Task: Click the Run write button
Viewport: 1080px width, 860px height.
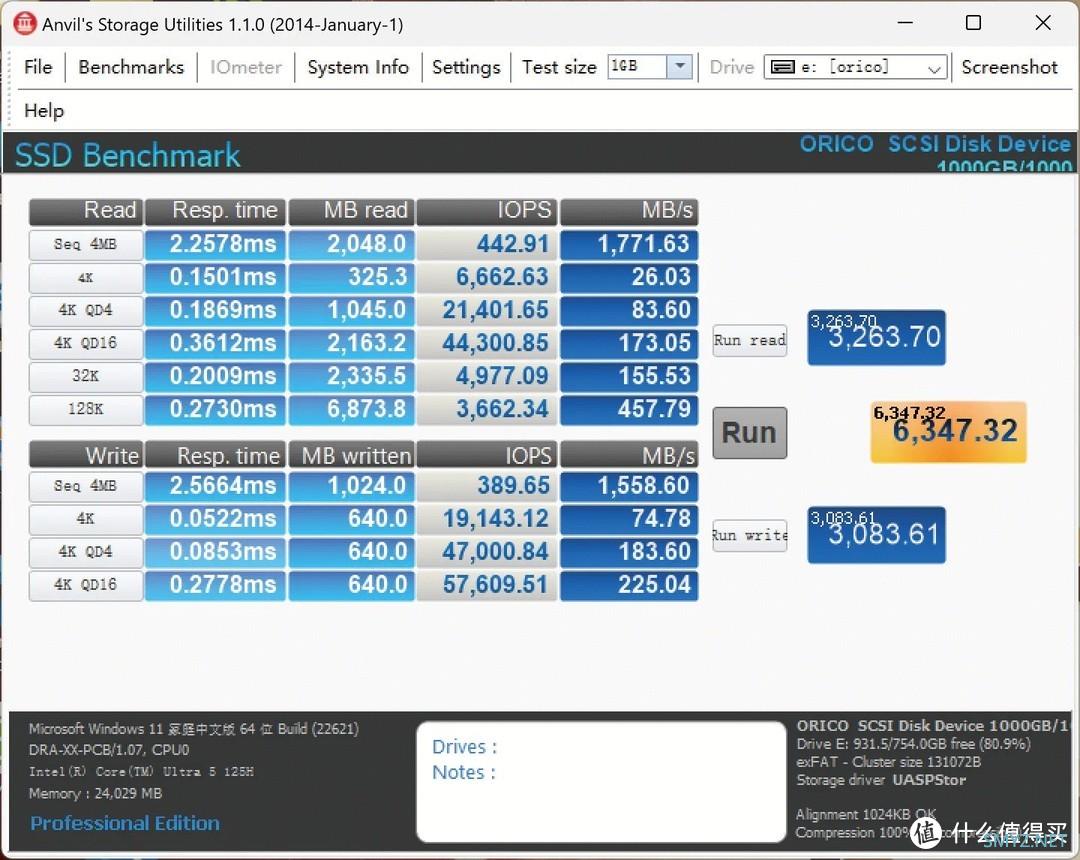Action: pyautogui.click(x=749, y=535)
